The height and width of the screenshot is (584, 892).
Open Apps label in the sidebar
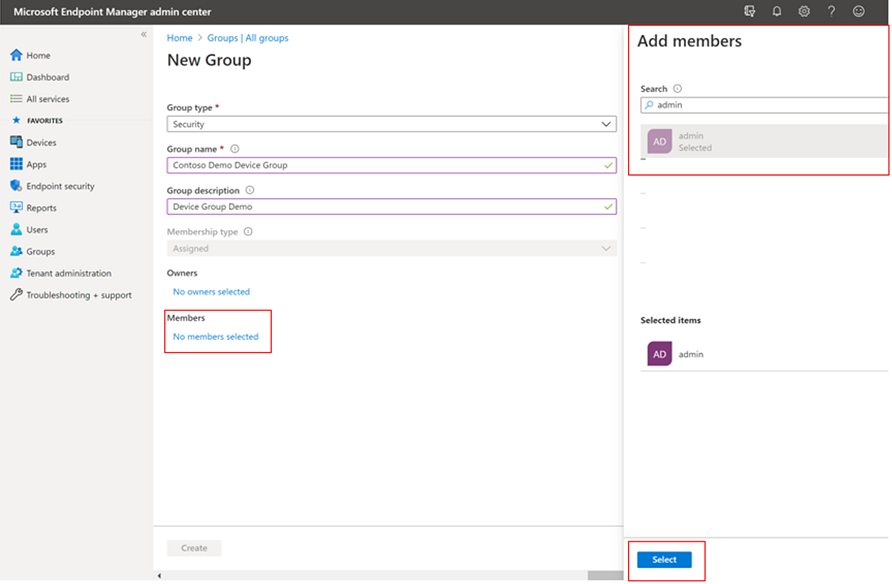(x=36, y=164)
